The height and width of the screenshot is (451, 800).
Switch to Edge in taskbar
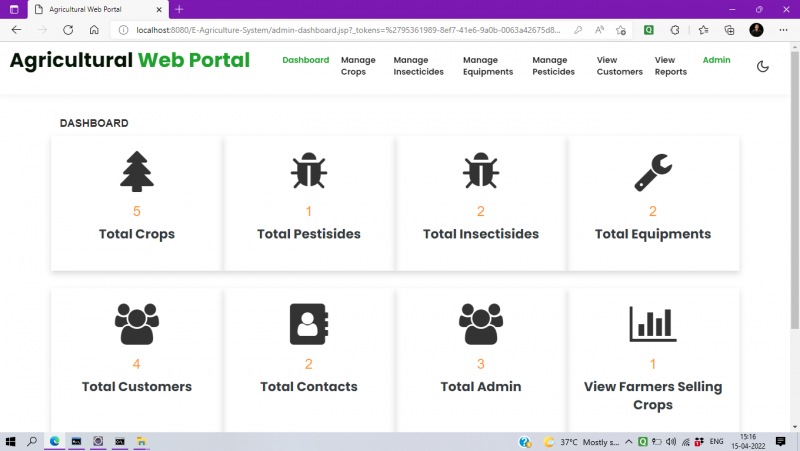point(54,441)
